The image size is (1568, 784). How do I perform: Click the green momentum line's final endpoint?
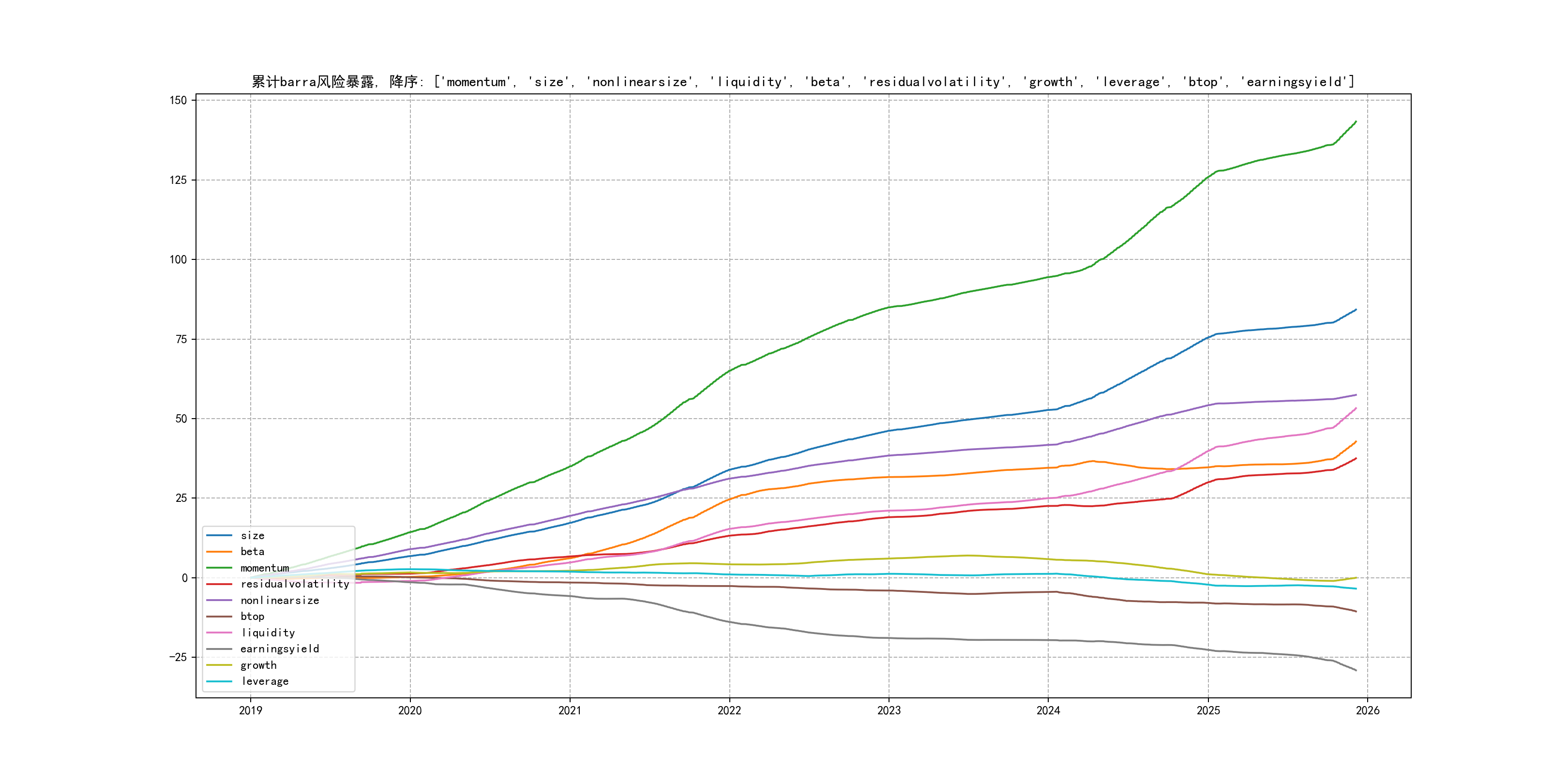[x=1356, y=122]
